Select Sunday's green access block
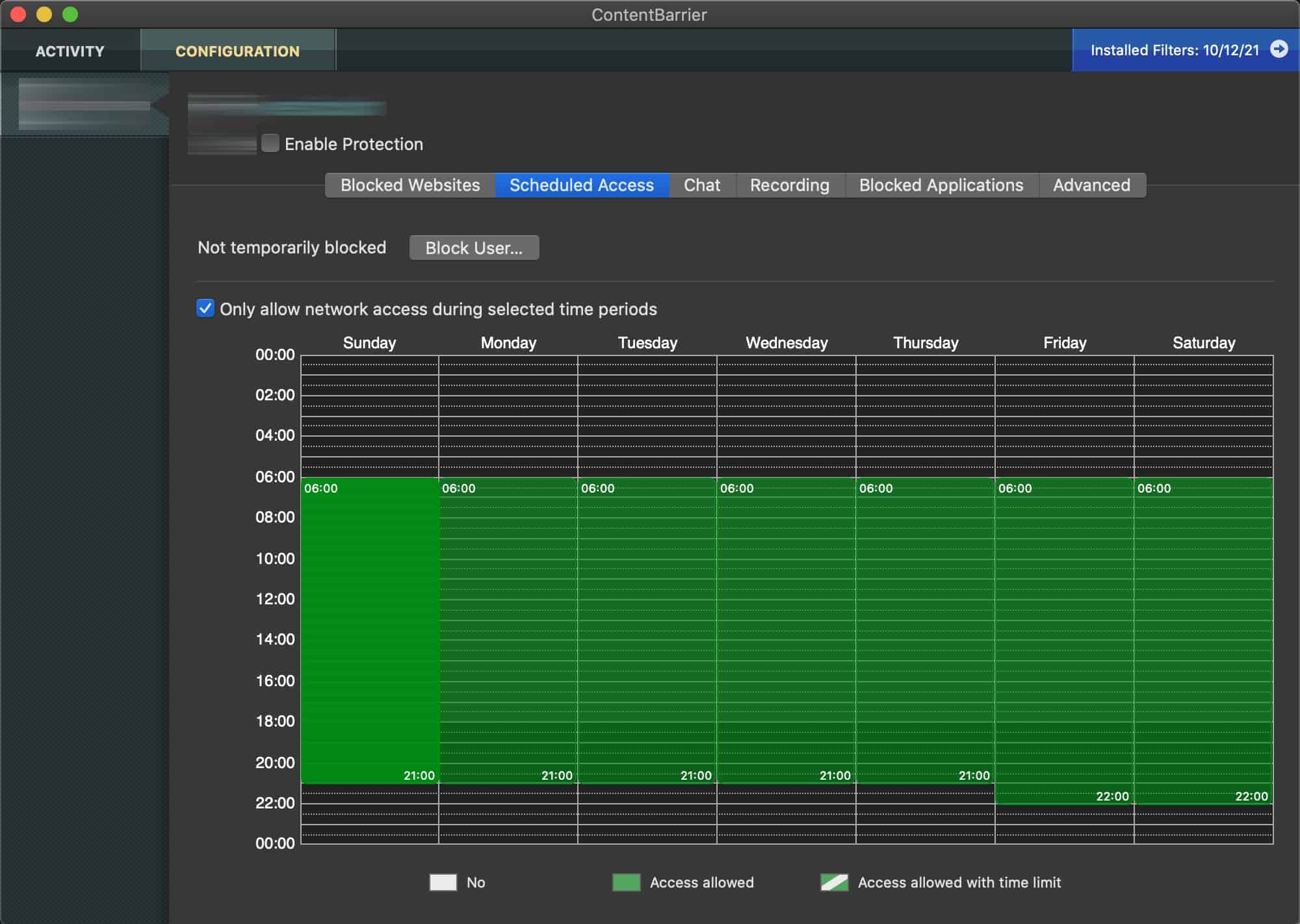Viewport: 1300px width, 924px height. click(370, 630)
